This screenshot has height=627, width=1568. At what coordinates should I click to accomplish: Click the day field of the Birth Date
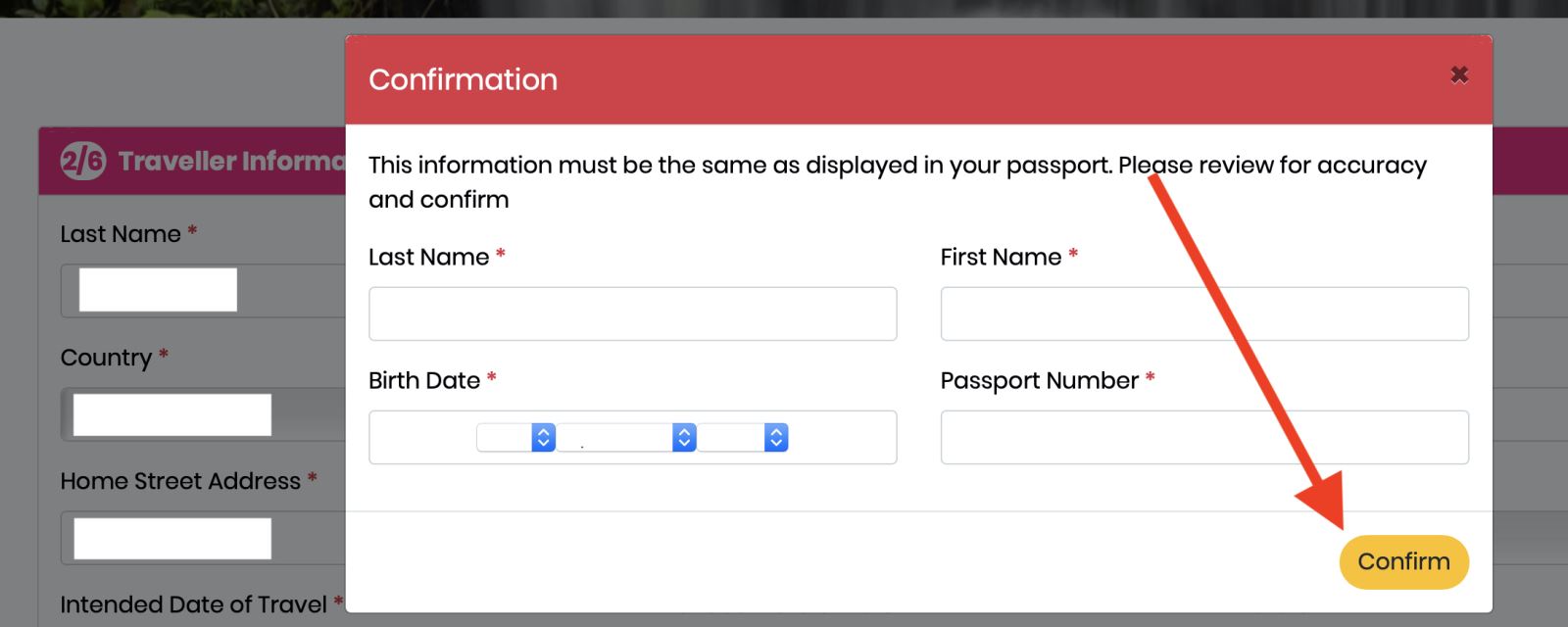(x=505, y=437)
